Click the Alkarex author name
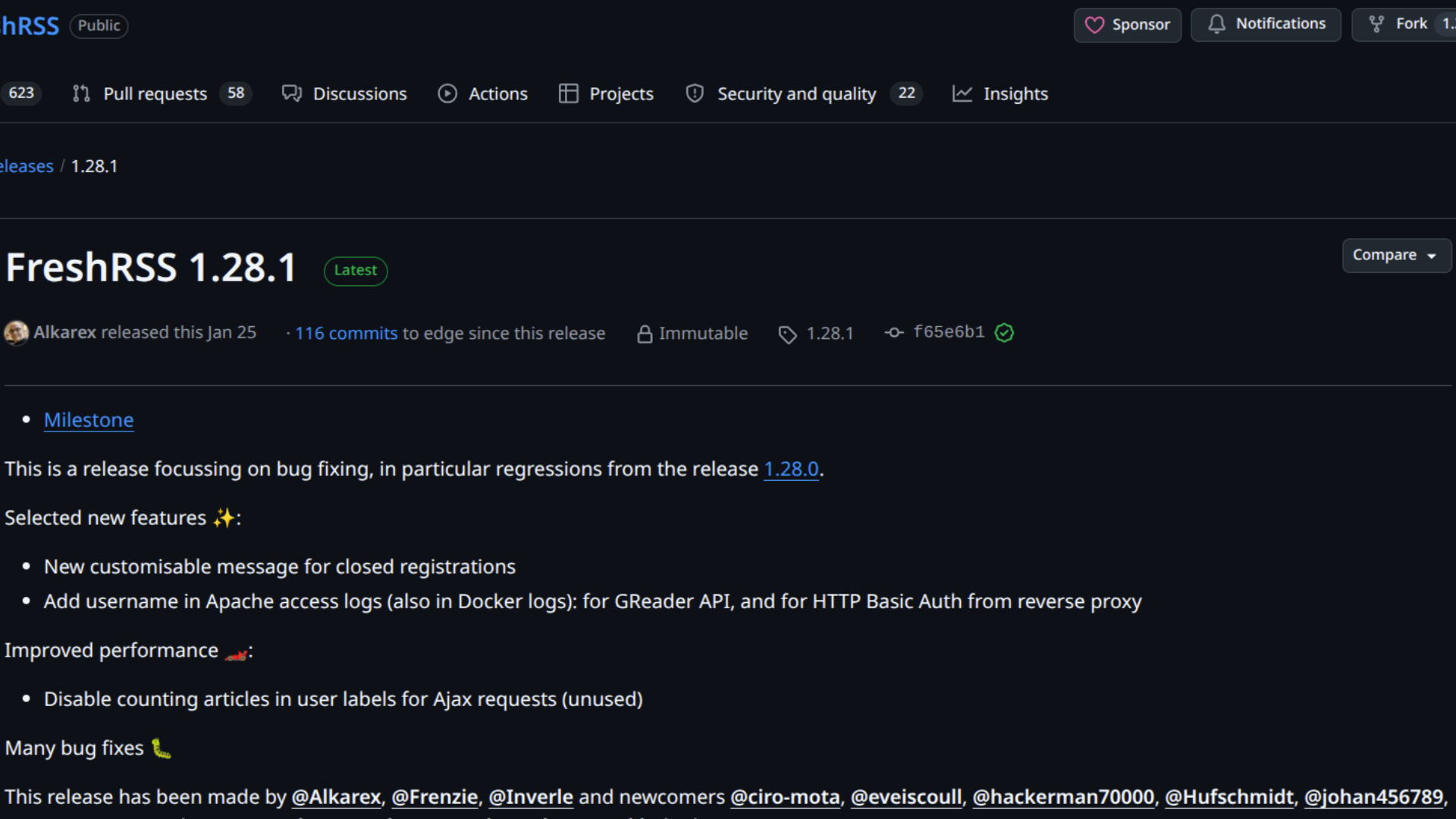Screen dimensions: 1456x819 (64, 332)
